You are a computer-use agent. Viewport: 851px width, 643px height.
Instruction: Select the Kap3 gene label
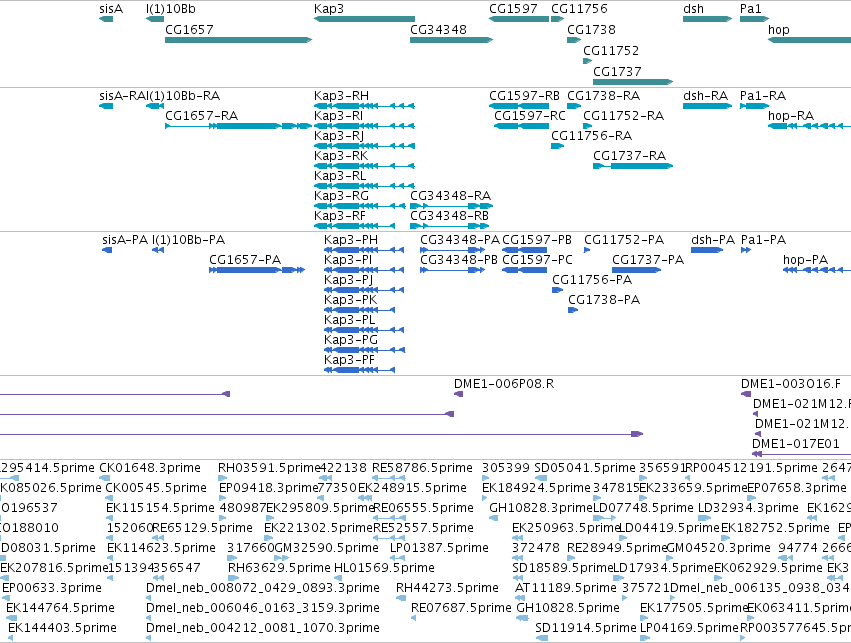coord(328,9)
